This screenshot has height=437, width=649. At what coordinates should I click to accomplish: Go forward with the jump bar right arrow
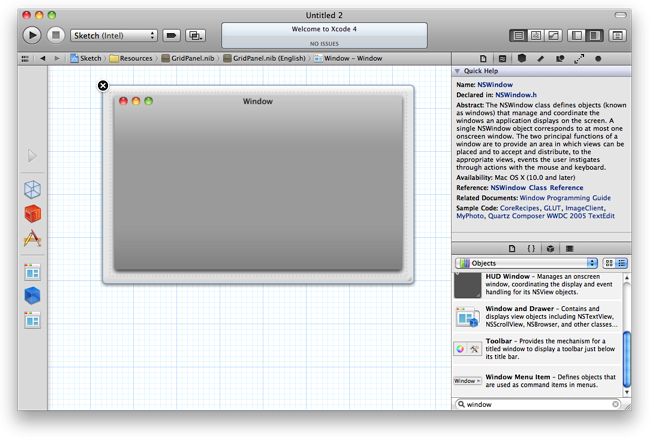tap(57, 58)
